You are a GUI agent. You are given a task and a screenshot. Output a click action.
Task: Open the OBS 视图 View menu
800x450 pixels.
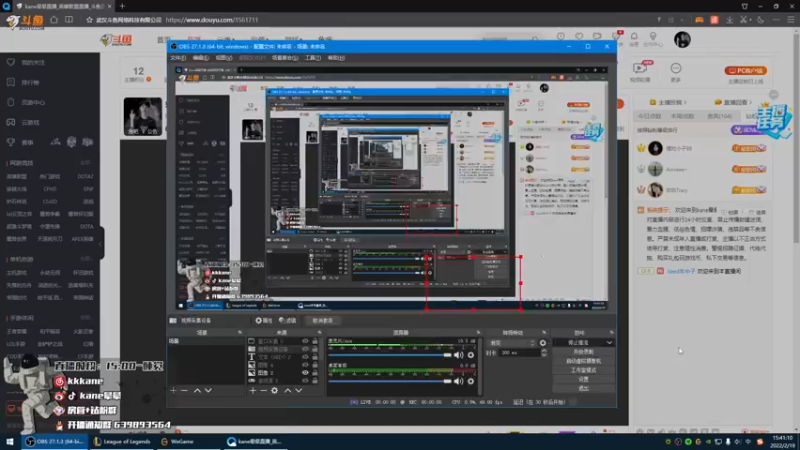click(223, 58)
